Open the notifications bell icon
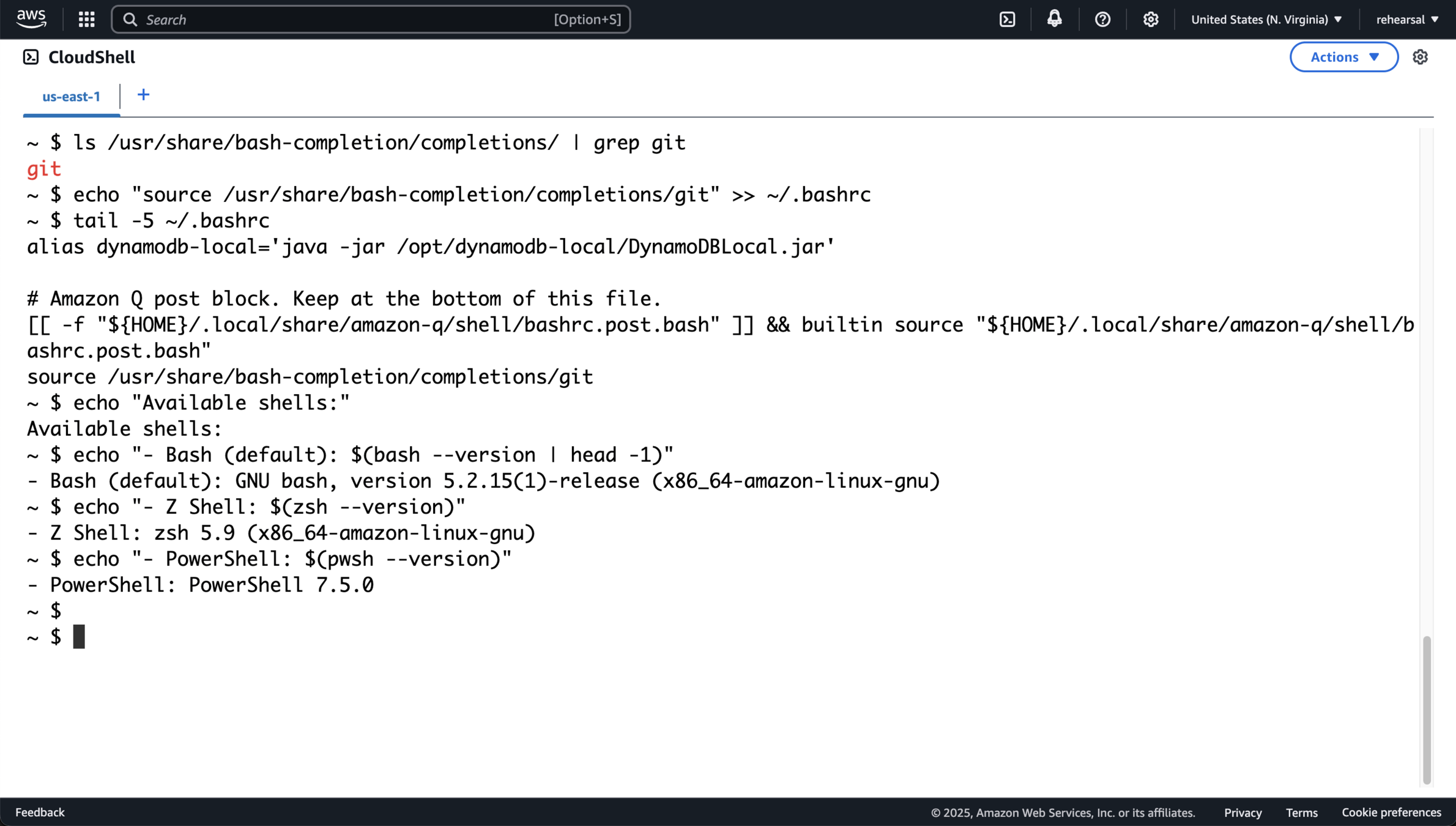 coord(1054,19)
